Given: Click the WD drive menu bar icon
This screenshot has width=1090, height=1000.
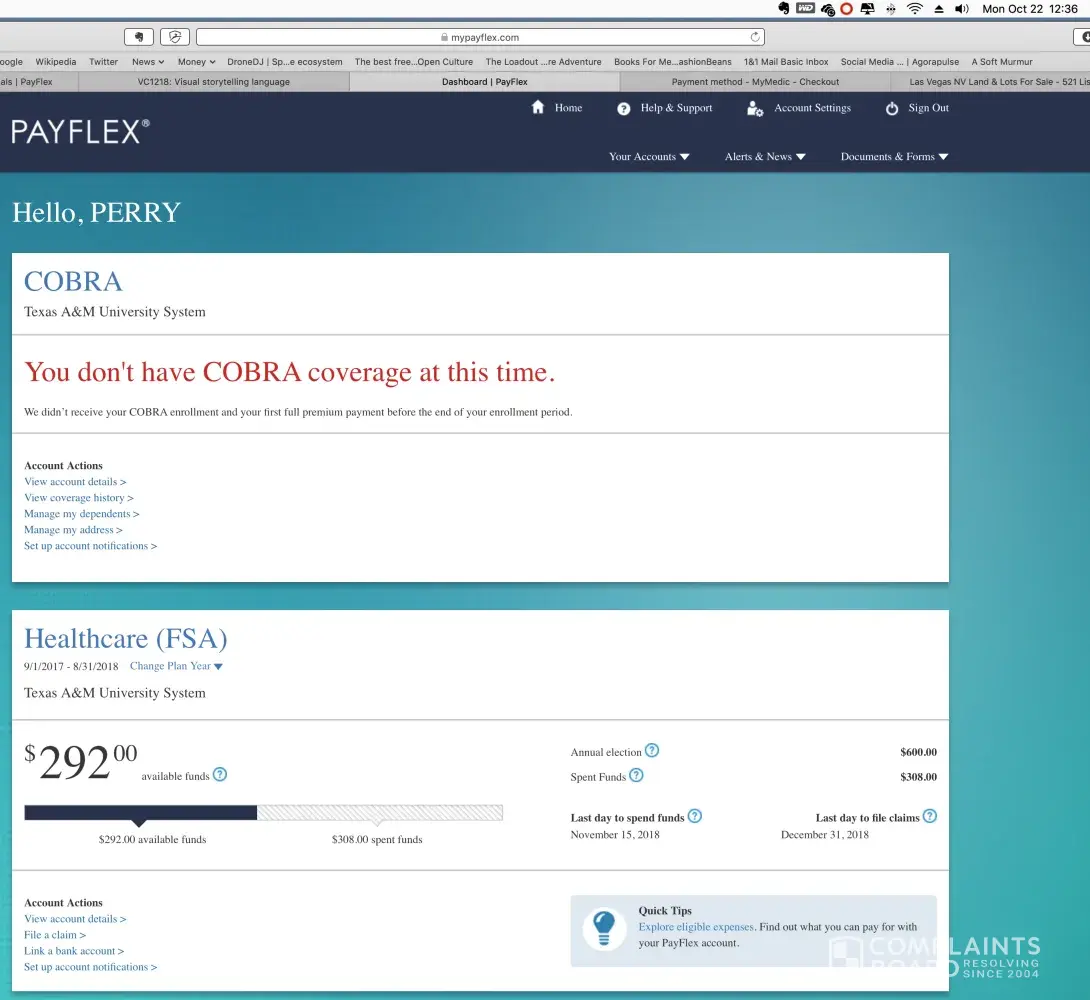Looking at the screenshot, I should click(805, 8).
